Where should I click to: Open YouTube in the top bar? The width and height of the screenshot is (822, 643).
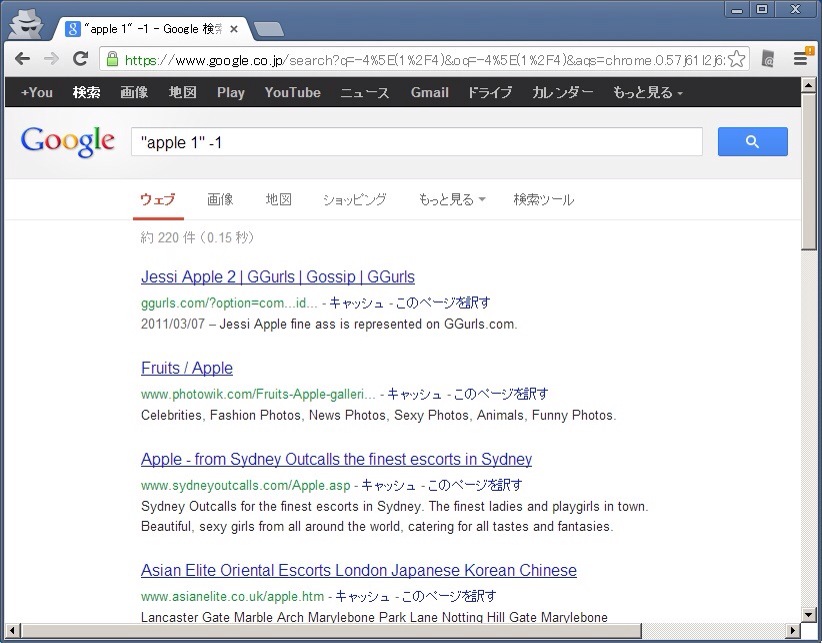click(293, 93)
